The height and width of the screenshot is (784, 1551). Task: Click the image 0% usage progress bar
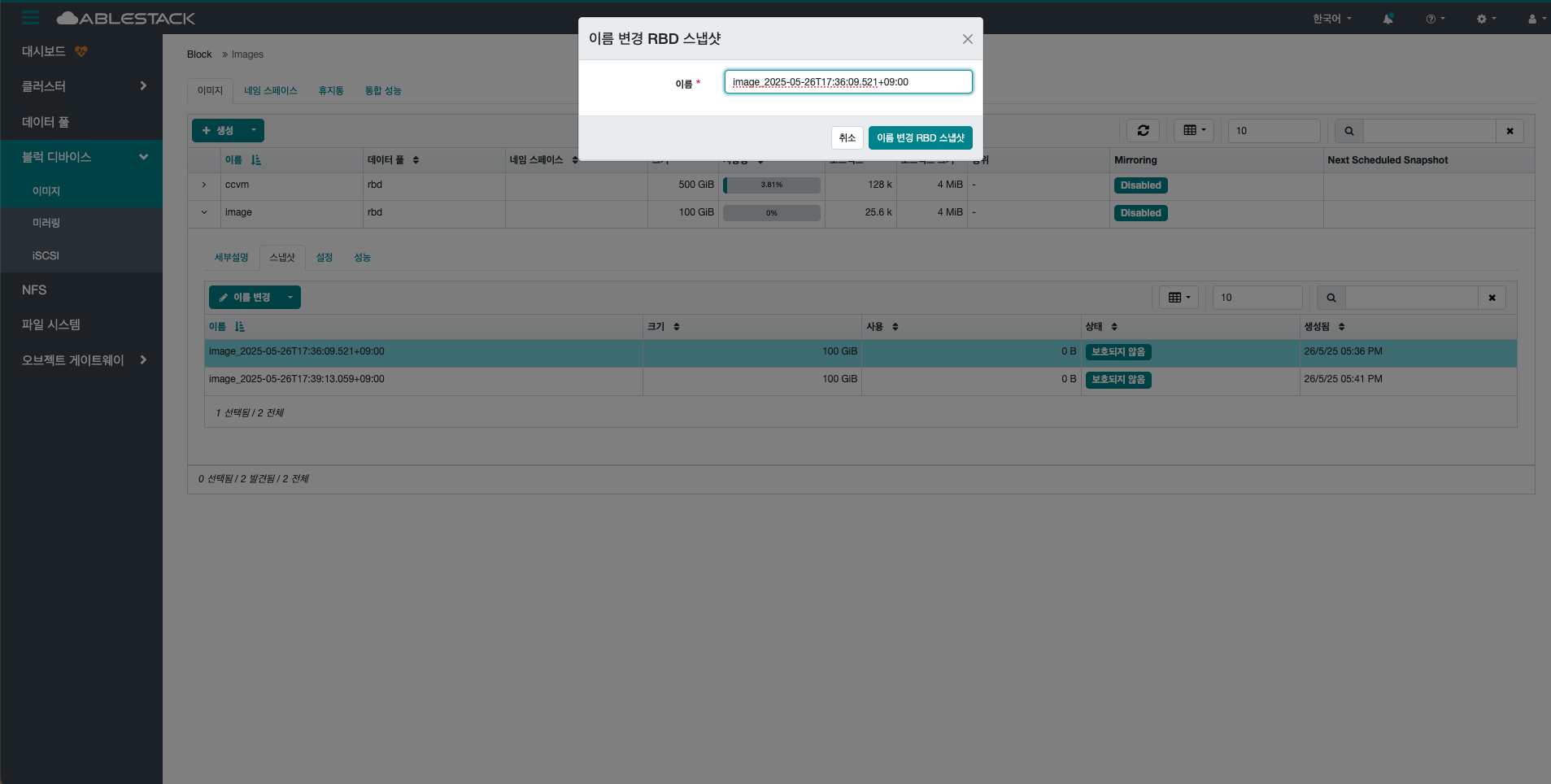[x=772, y=213]
